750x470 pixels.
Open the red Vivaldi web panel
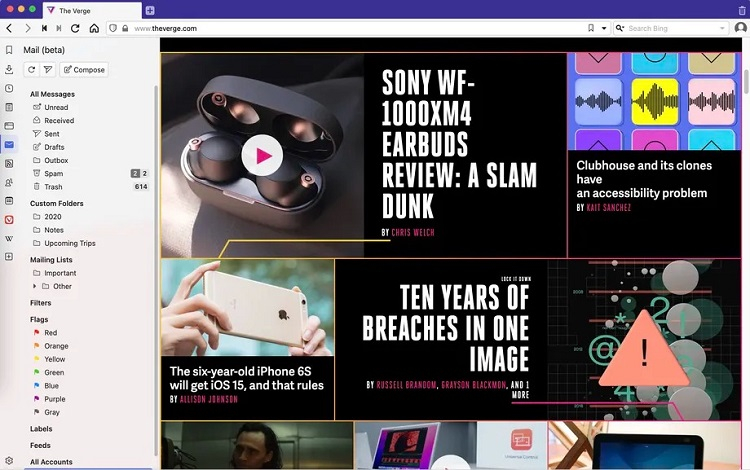9,219
